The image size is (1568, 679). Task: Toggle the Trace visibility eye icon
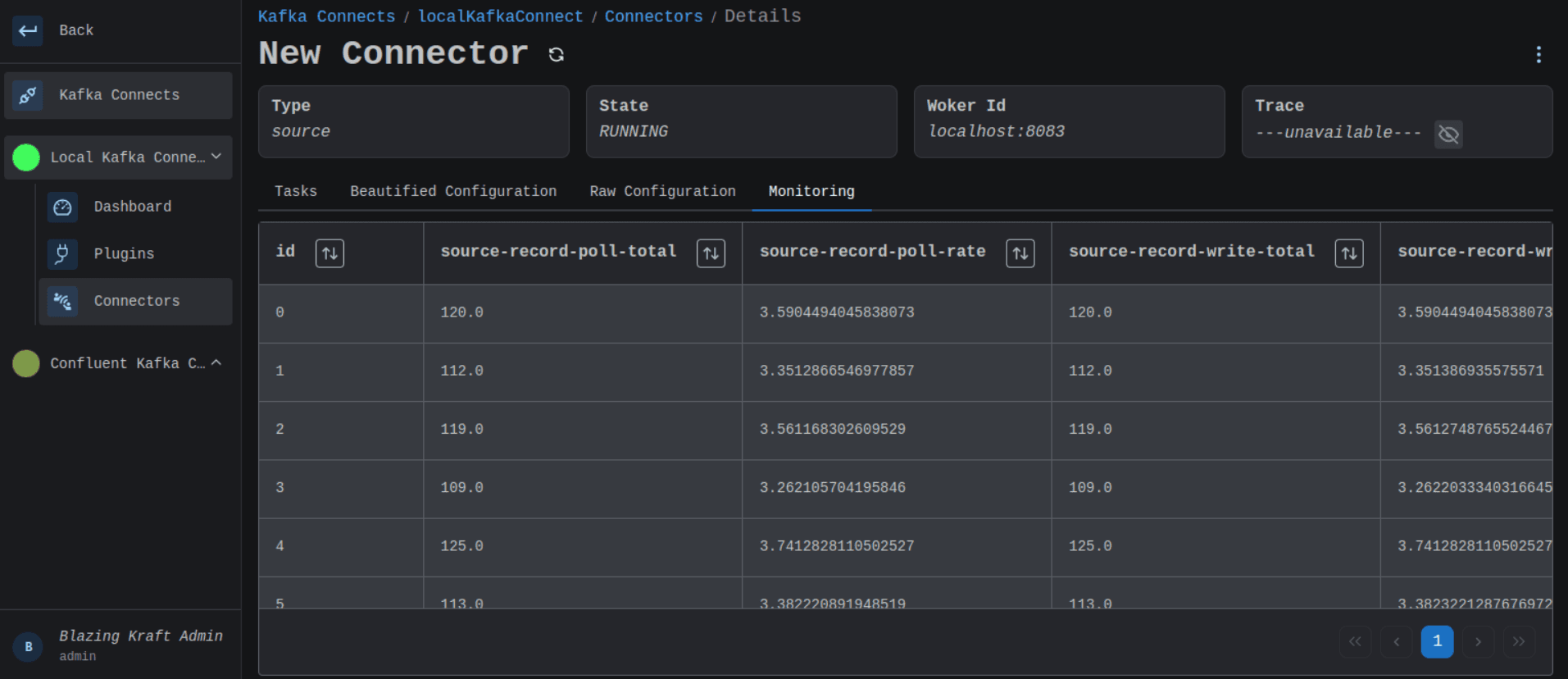click(x=1448, y=134)
